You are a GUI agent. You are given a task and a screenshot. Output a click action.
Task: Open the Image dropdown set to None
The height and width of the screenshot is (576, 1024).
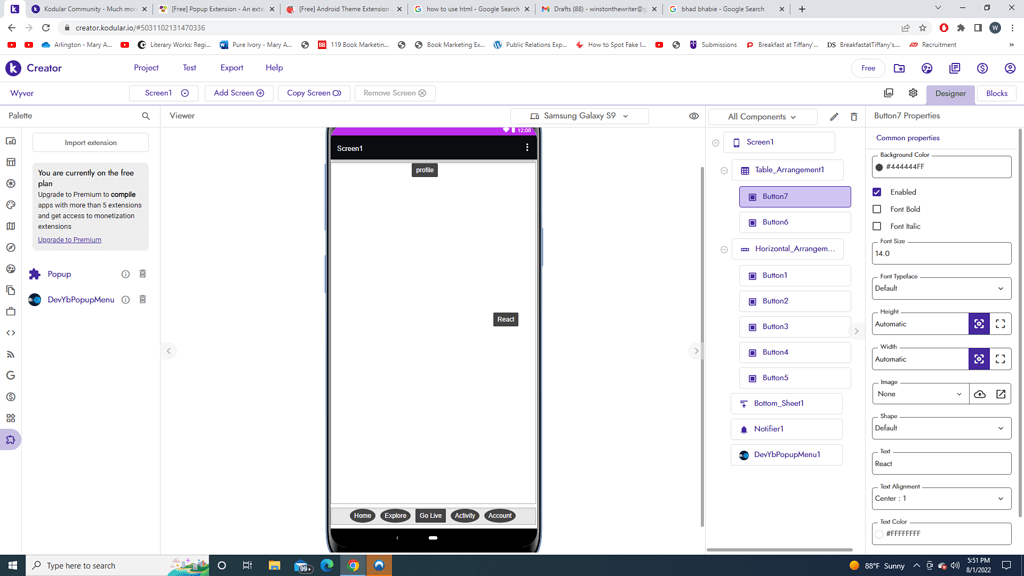920,394
